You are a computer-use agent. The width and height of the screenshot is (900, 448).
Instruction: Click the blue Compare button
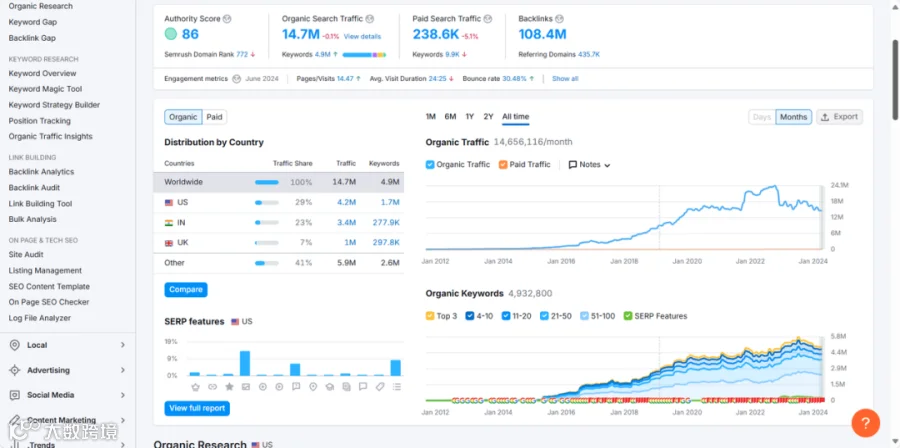[x=186, y=290]
